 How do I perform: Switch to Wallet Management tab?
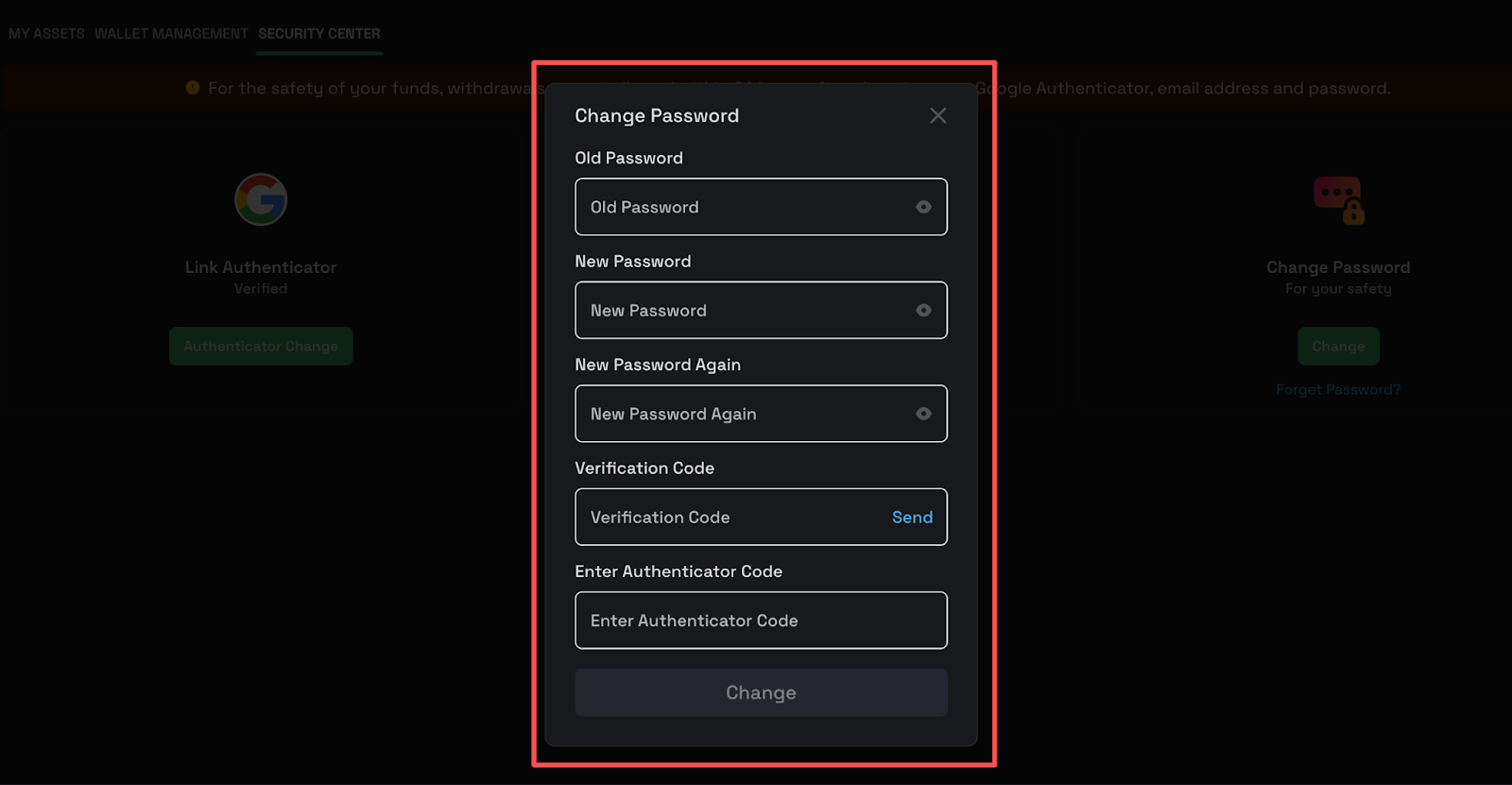(x=171, y=34)
